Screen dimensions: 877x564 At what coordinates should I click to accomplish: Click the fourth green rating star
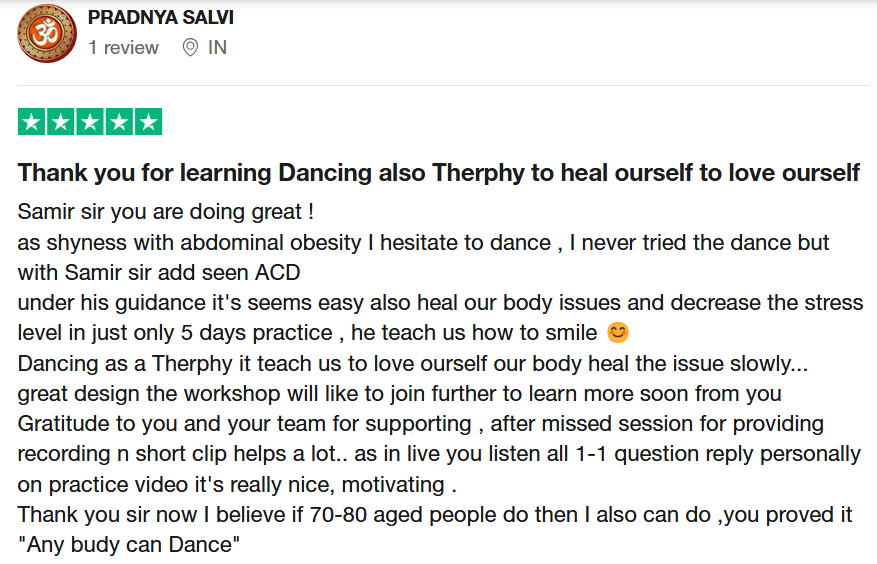pos(119,122)
